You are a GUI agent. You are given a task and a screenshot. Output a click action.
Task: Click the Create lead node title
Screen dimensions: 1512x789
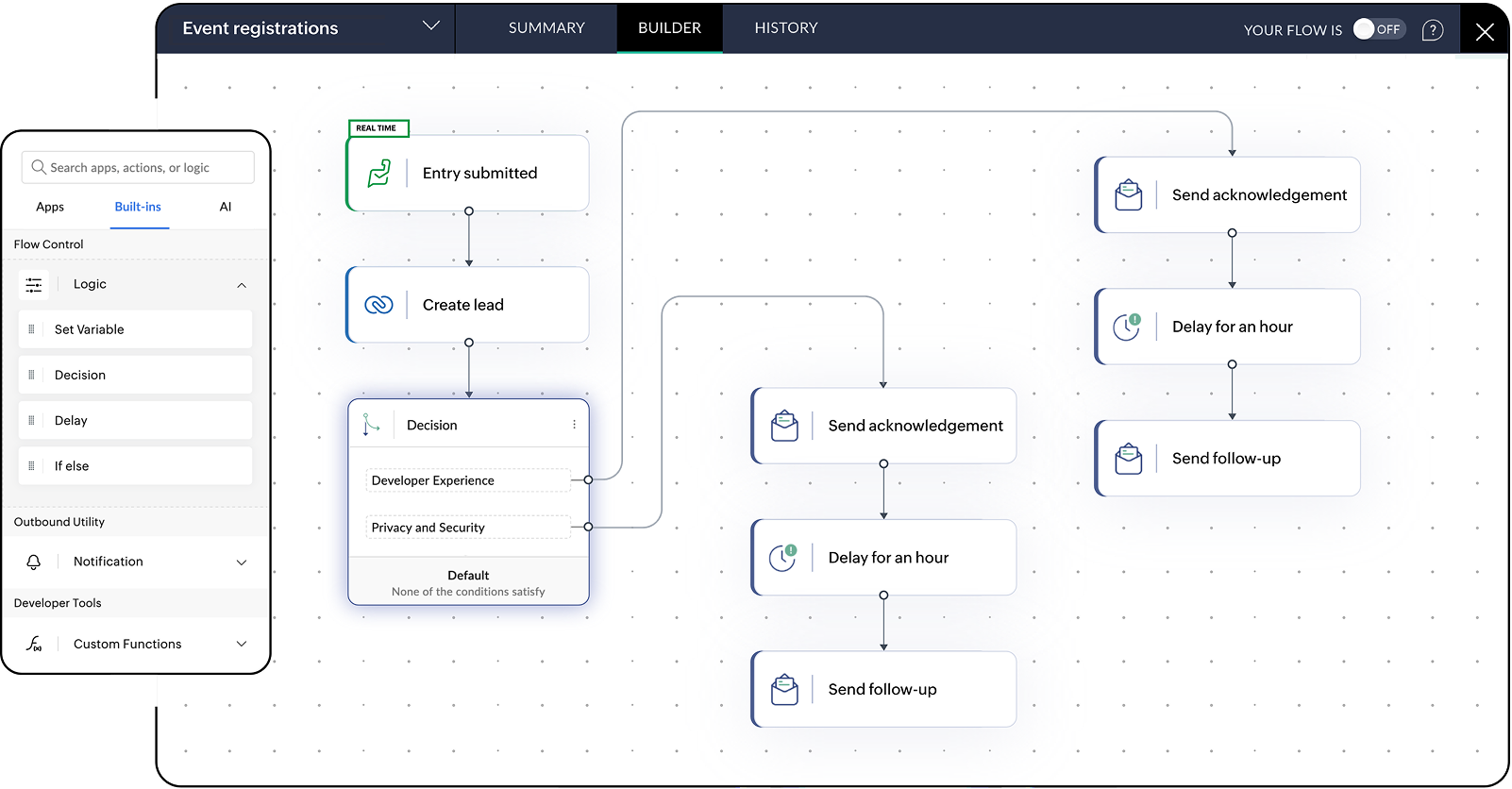[x=462, y=305]
